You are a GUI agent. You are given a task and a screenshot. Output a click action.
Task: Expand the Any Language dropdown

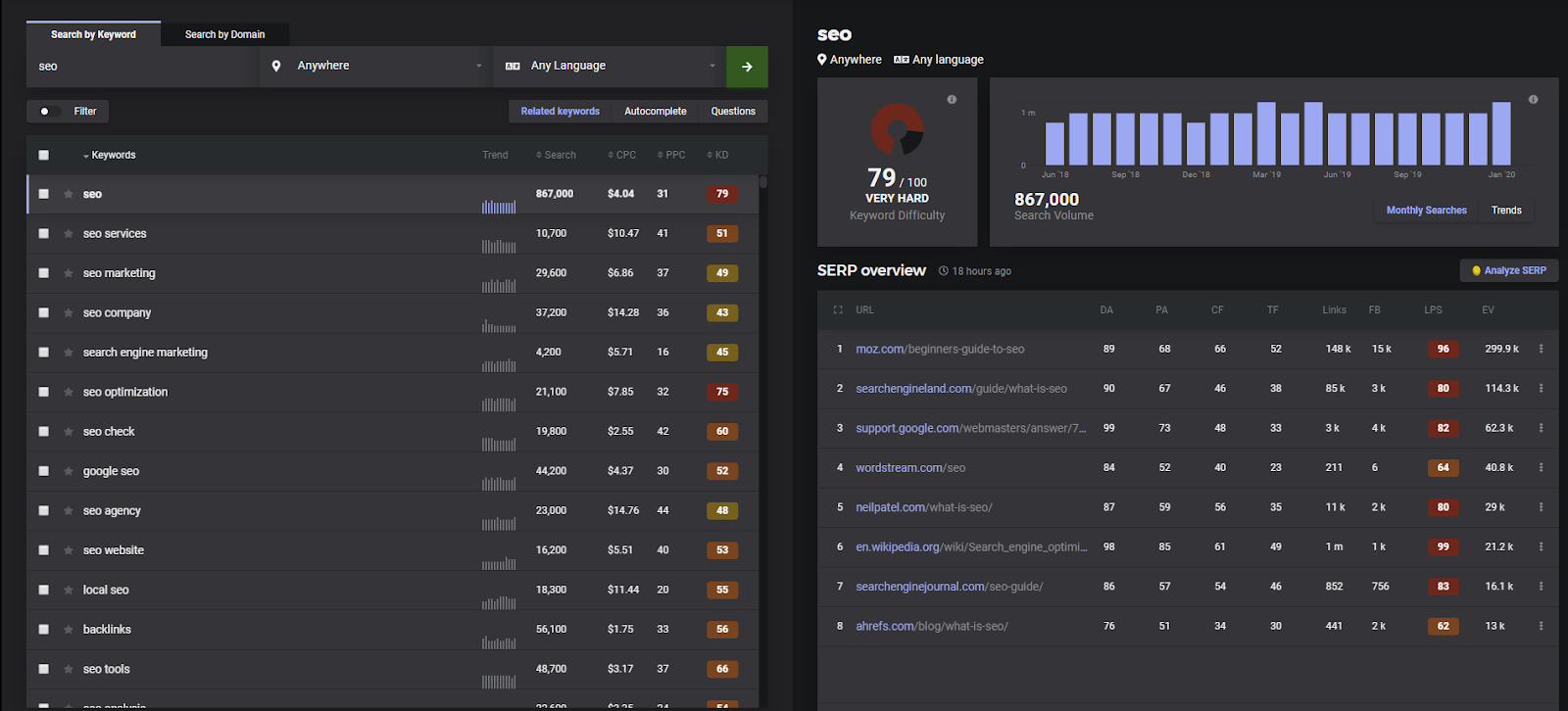[x=610, y=67]
